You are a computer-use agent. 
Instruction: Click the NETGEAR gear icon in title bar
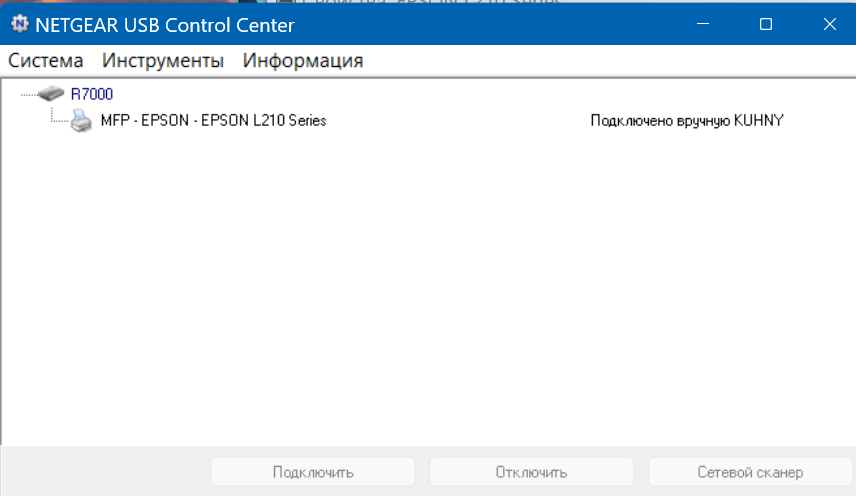[18, 24]
